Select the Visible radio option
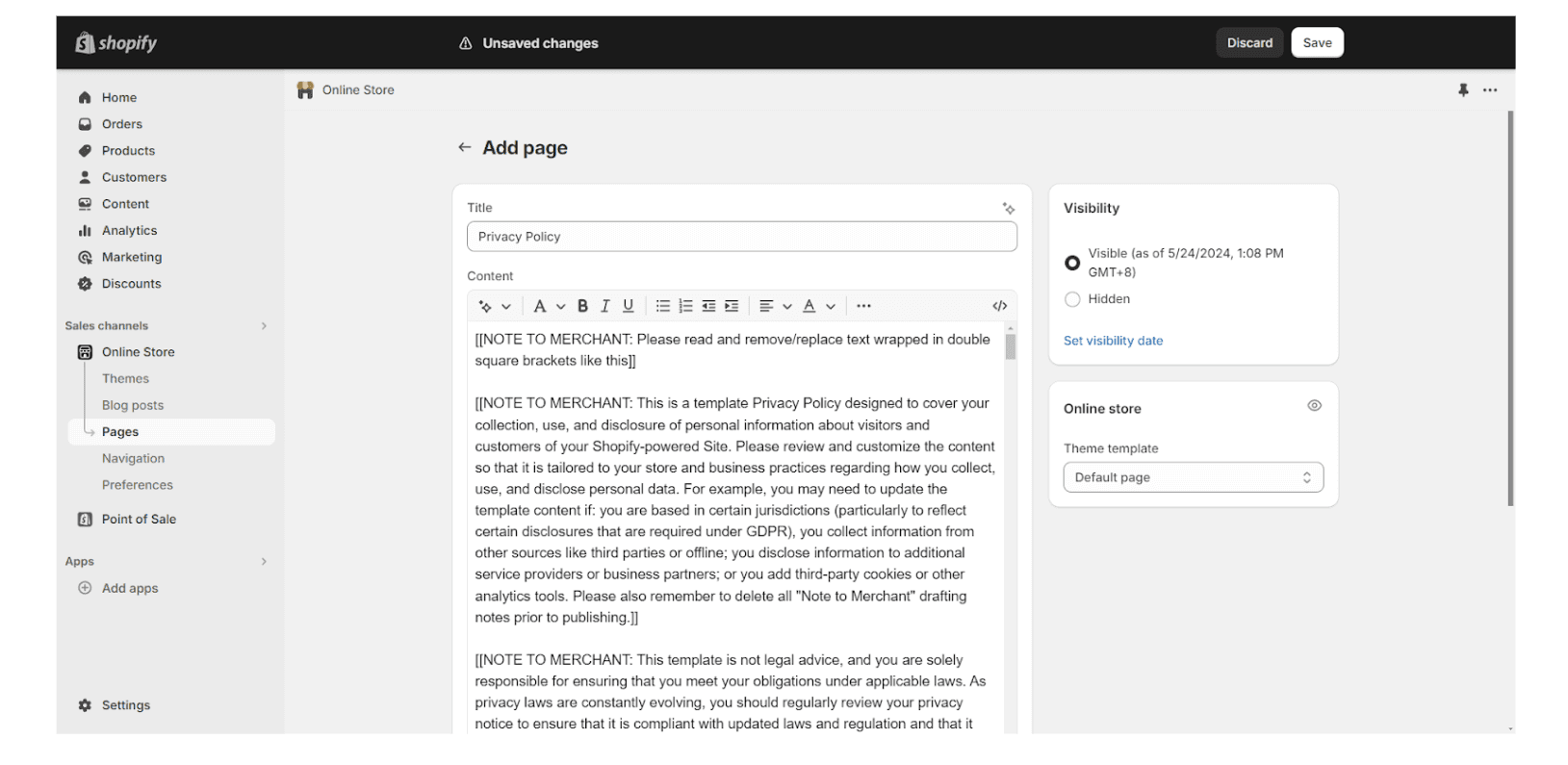Image resolution: width=1568 pixels, height=765 pixels. [x=1072, y=263]
